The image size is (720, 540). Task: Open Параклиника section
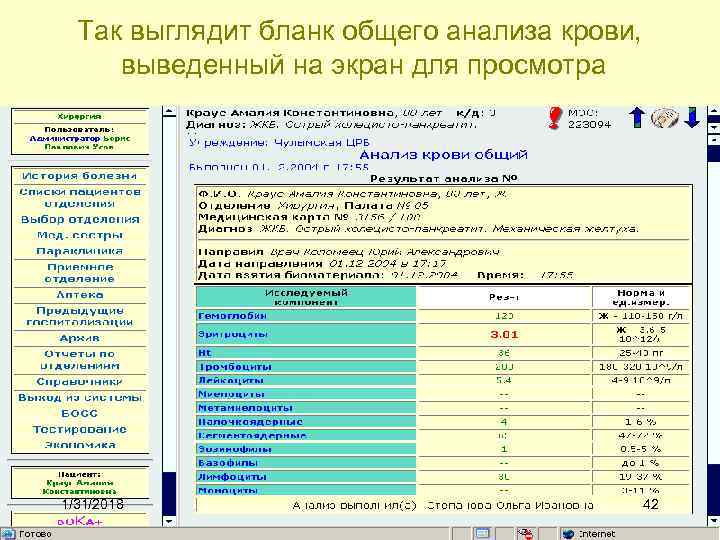[x=79, y=251]
